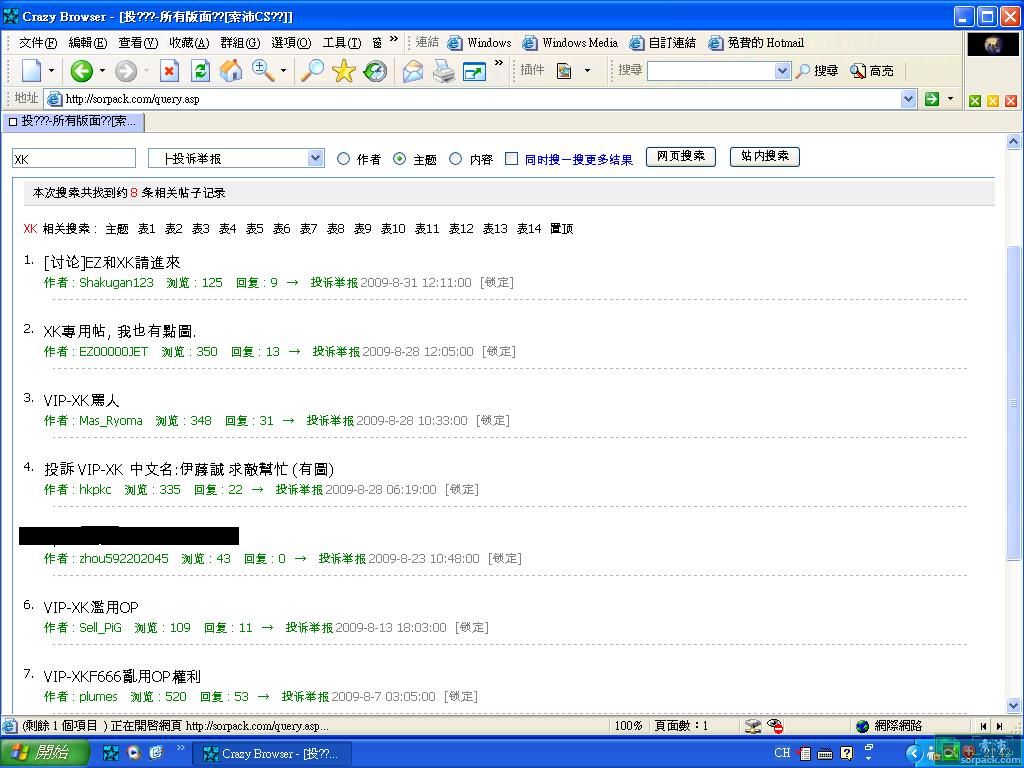The height and width of the screenshot is (768, 1024).
Task: Open the thread 'VIP-XK濫用OP'
Action: click(x=91, y=607)
